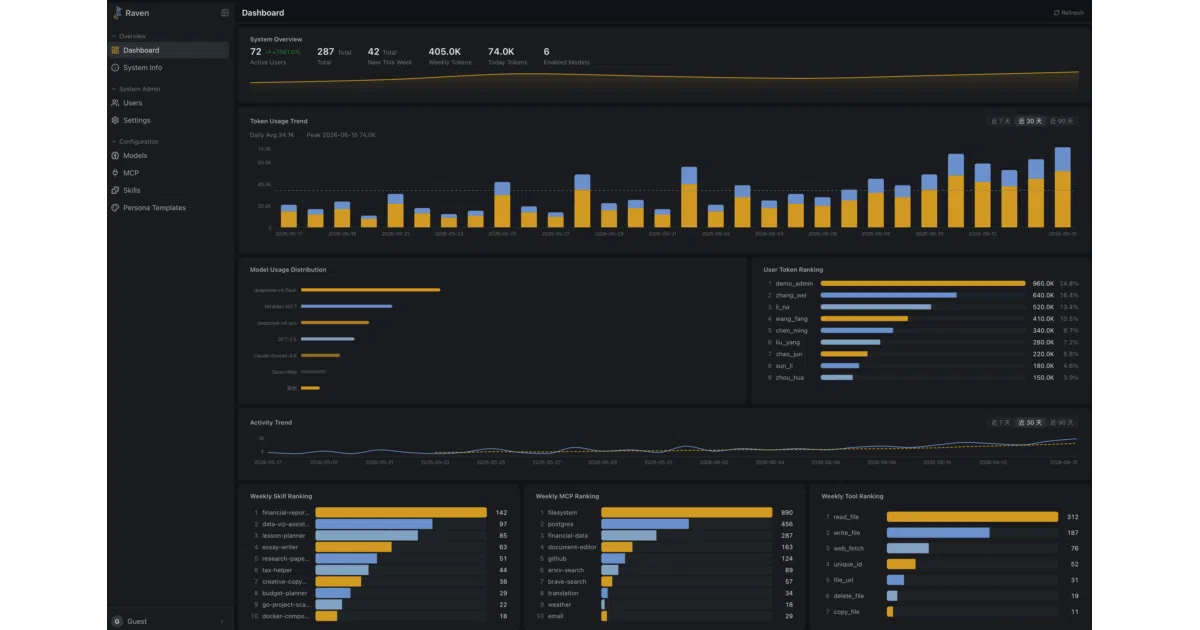Click the System Info circle icon
Viewport: 1200px width, 630px height.
pos(116,68)
